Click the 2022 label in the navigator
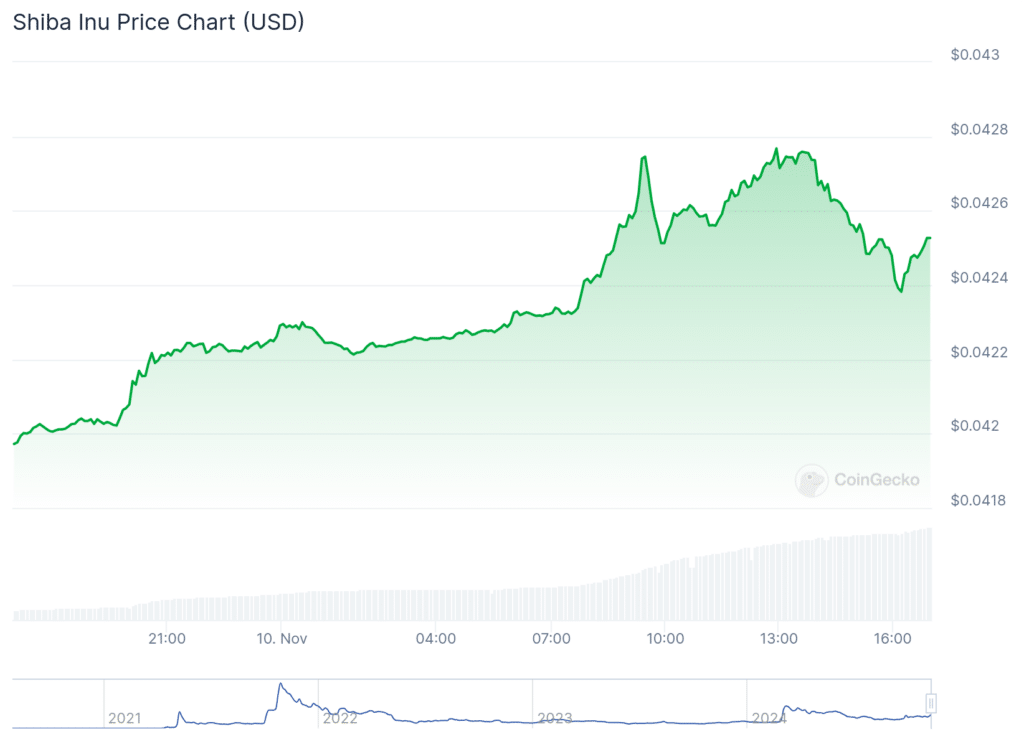Image resolution: width=1024 pixels, height=747 pixels. pos(340,717)
